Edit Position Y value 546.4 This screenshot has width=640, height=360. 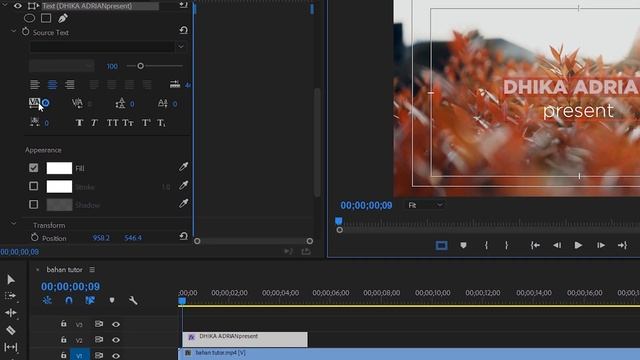pos(133,238)
